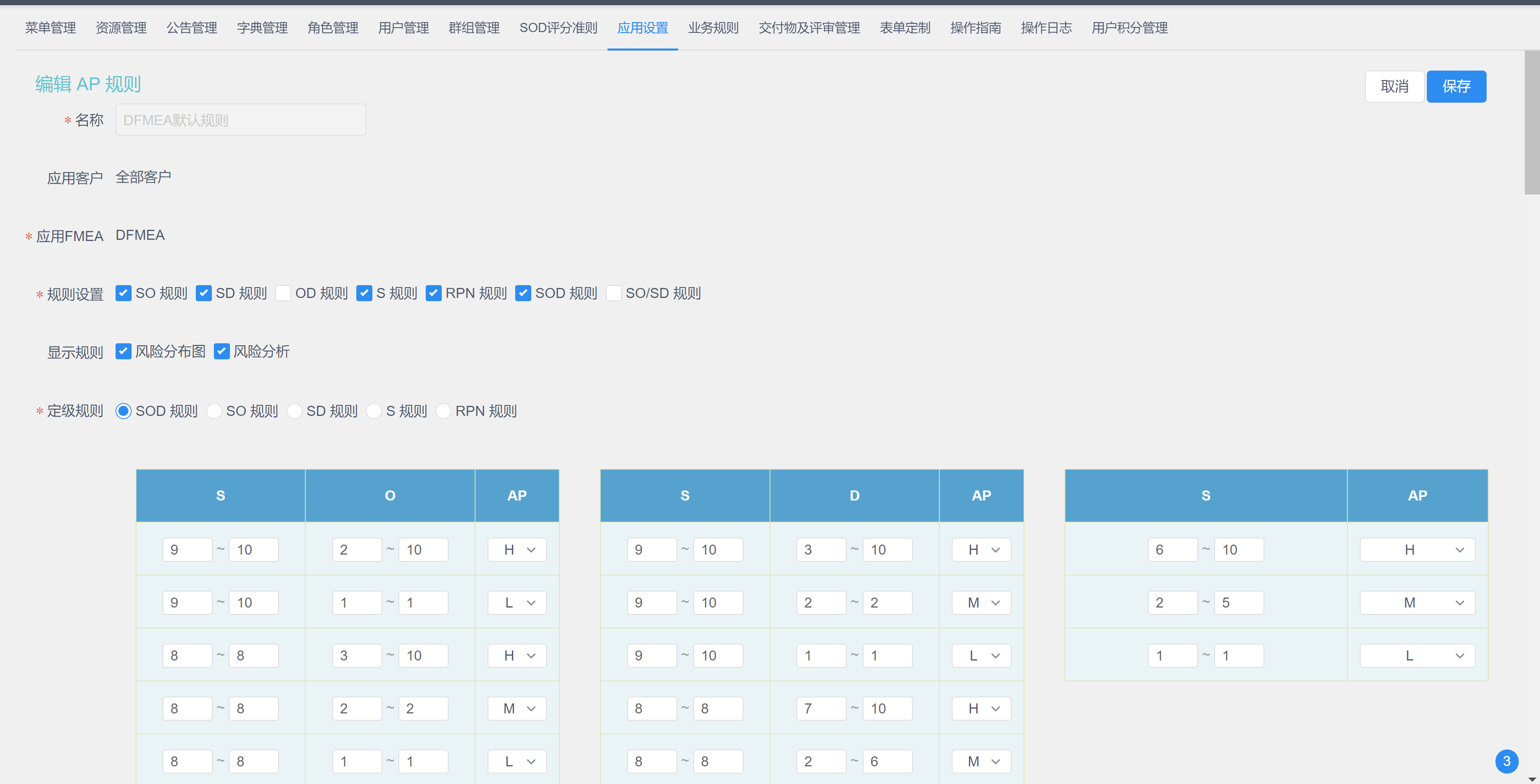Open AP dropdown for S-O row with O 1~1, S 9~10
1540x784 pixels.
517,602
